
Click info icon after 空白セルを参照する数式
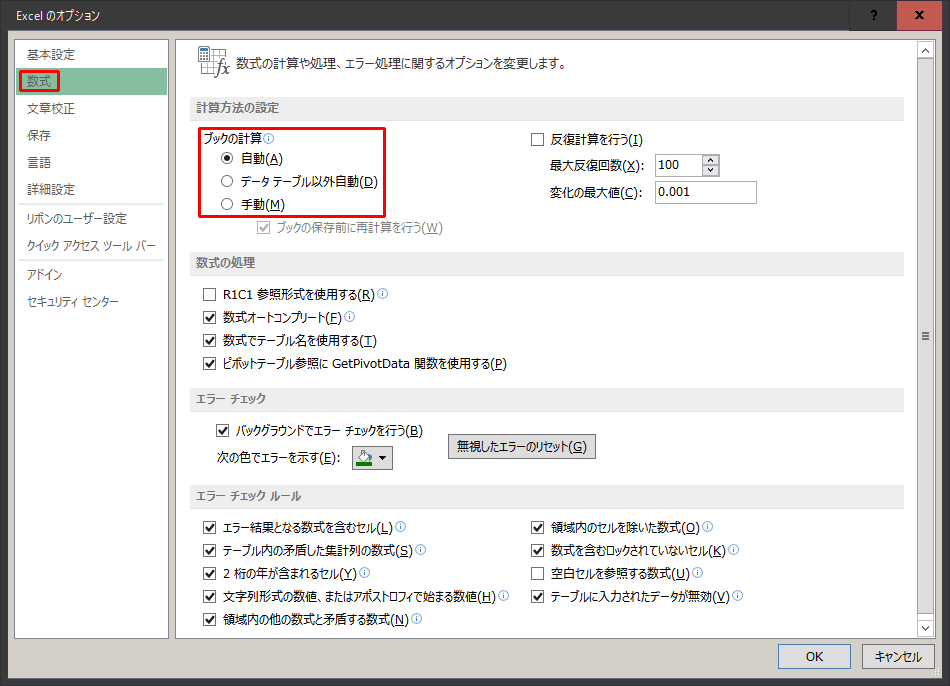pyautogui.click(x=697, y=573)
